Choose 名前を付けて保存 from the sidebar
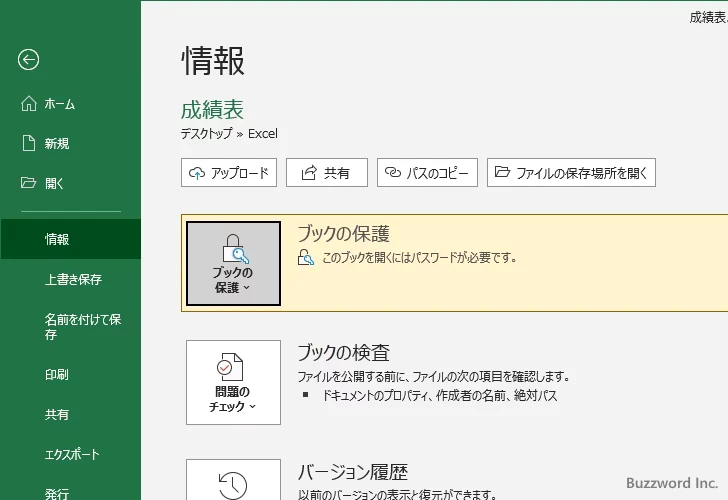 (71, 327)
